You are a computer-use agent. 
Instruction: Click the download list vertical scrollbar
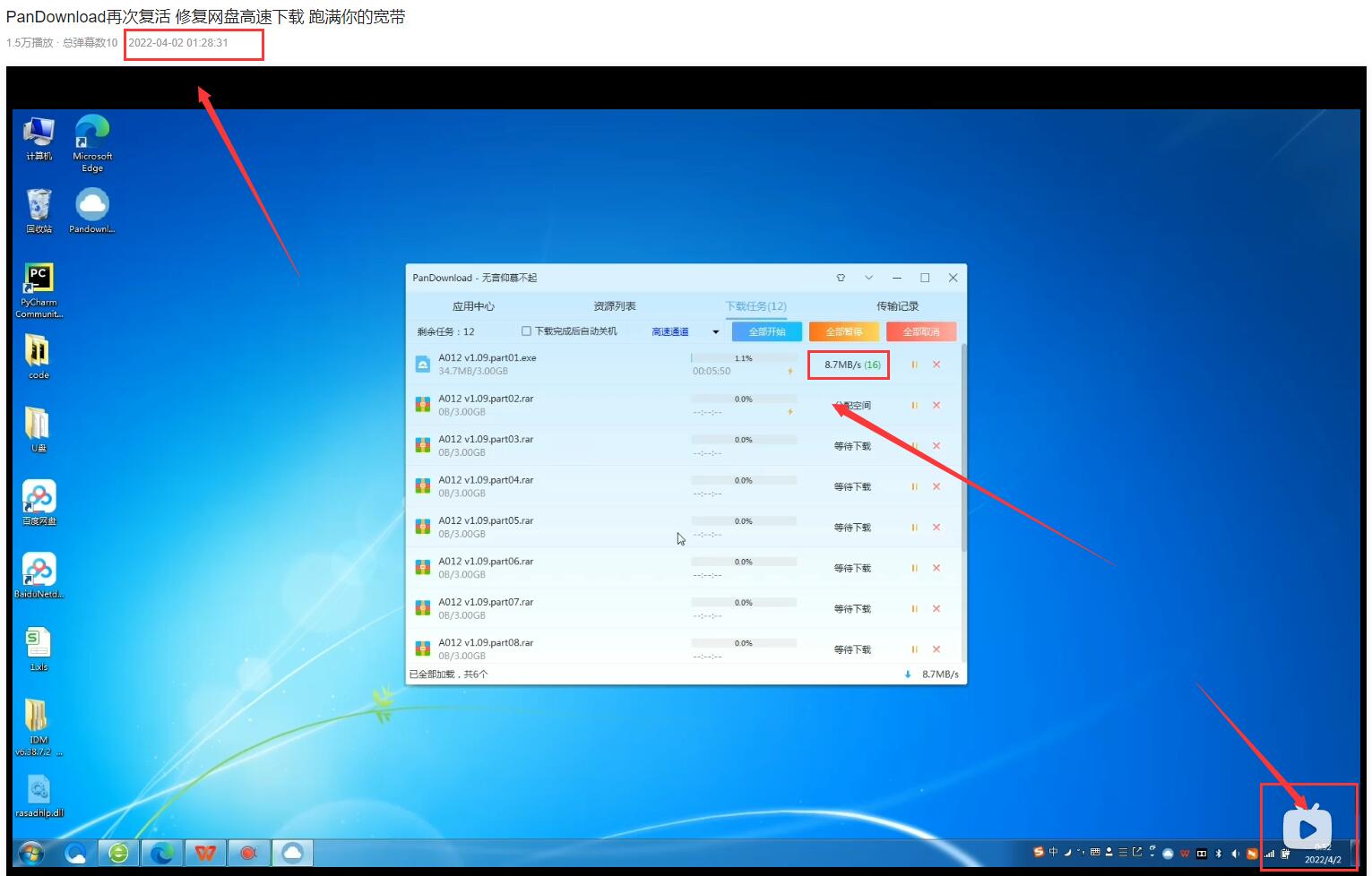(963, 448)
